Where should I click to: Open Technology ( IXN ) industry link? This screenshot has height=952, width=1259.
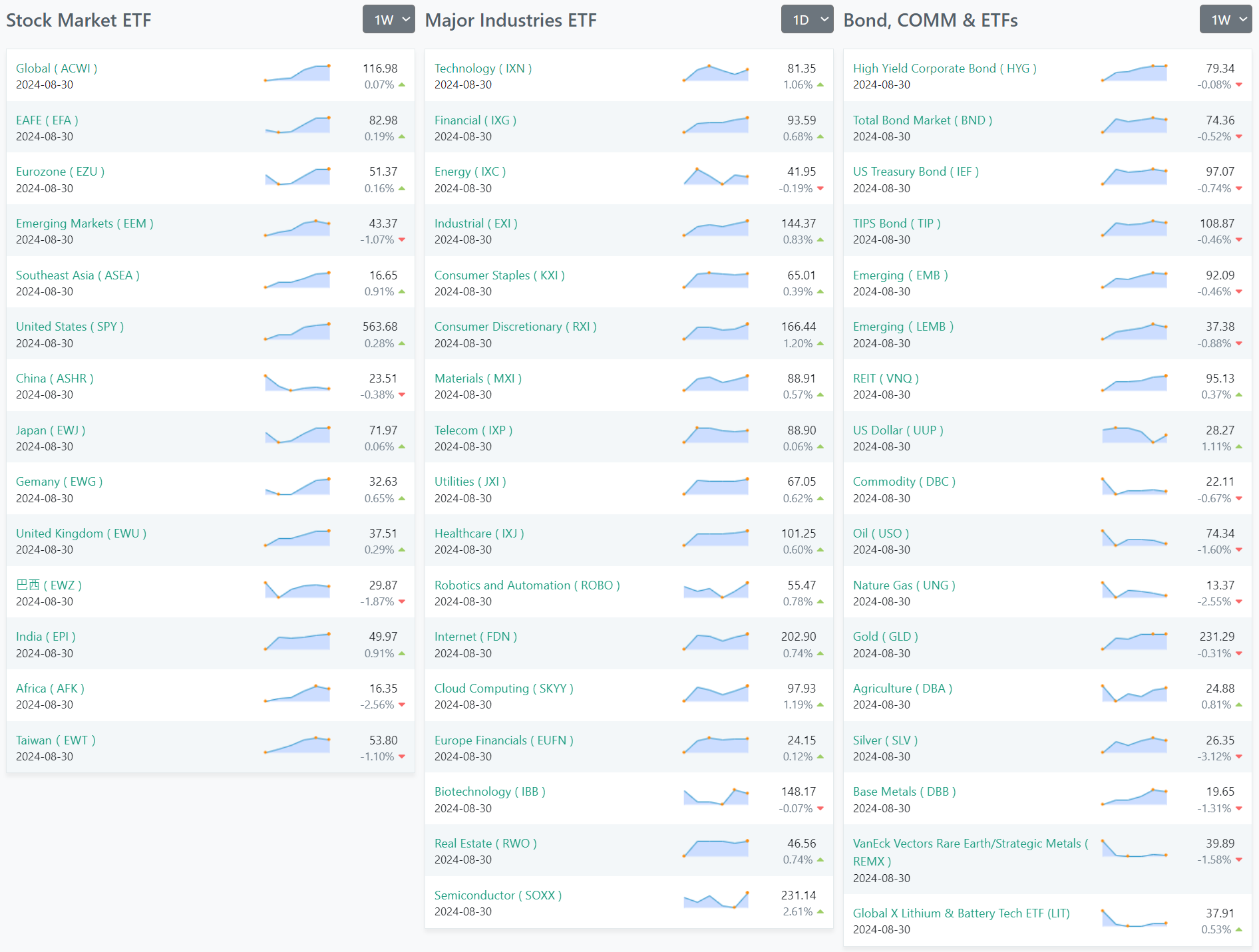483,69
